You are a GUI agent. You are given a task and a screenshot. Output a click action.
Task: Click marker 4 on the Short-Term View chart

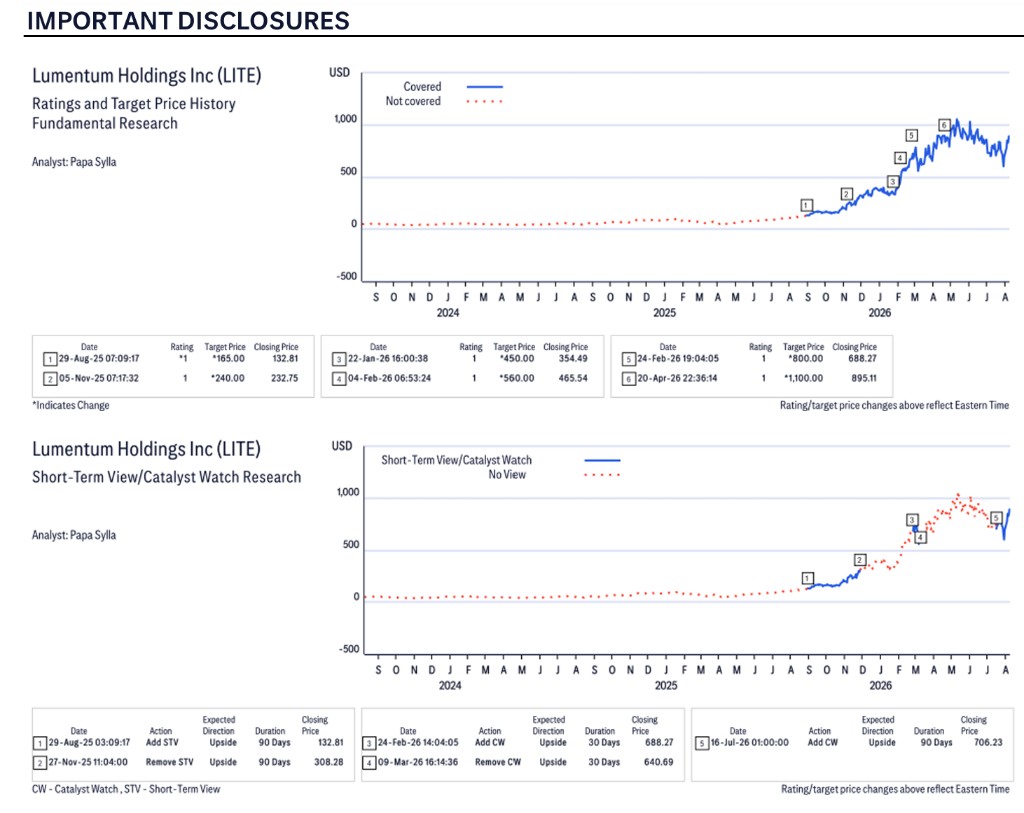pyautogui.click(x=920, y=537)
